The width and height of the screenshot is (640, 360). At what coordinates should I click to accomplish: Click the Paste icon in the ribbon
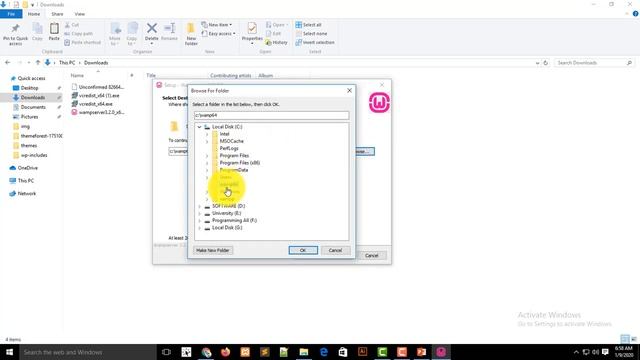54,31
